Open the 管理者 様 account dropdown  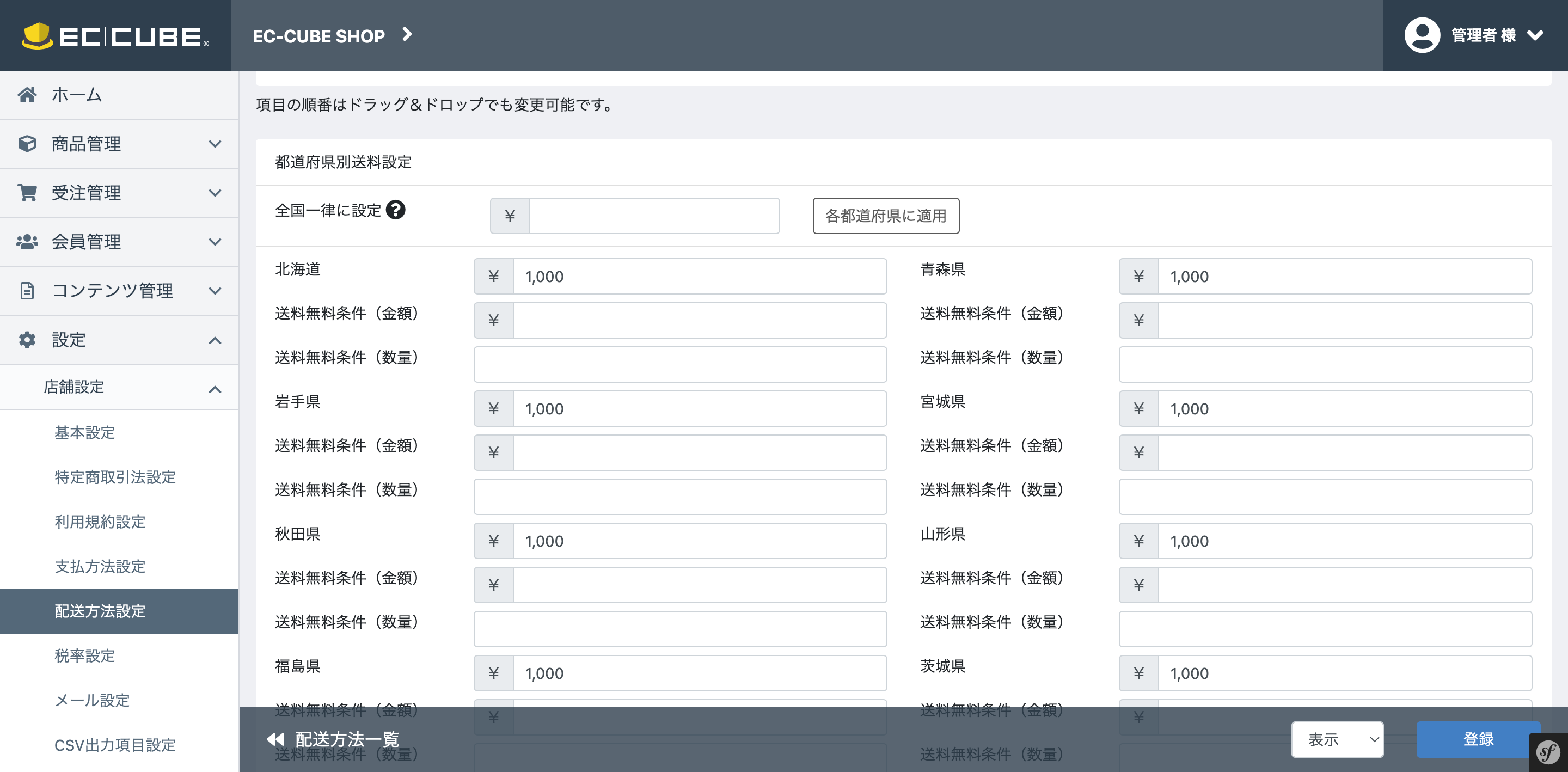[1476, 35]
